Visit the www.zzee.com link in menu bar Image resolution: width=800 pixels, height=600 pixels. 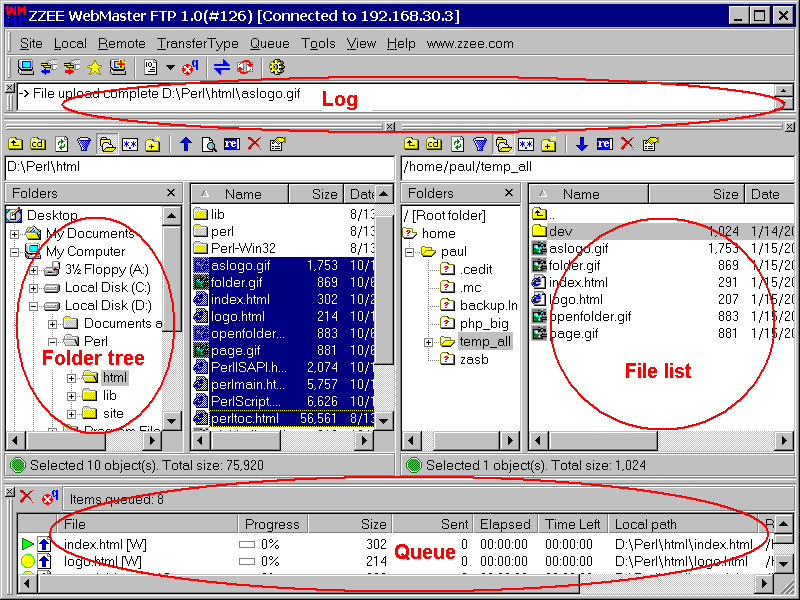coord(470,44)
